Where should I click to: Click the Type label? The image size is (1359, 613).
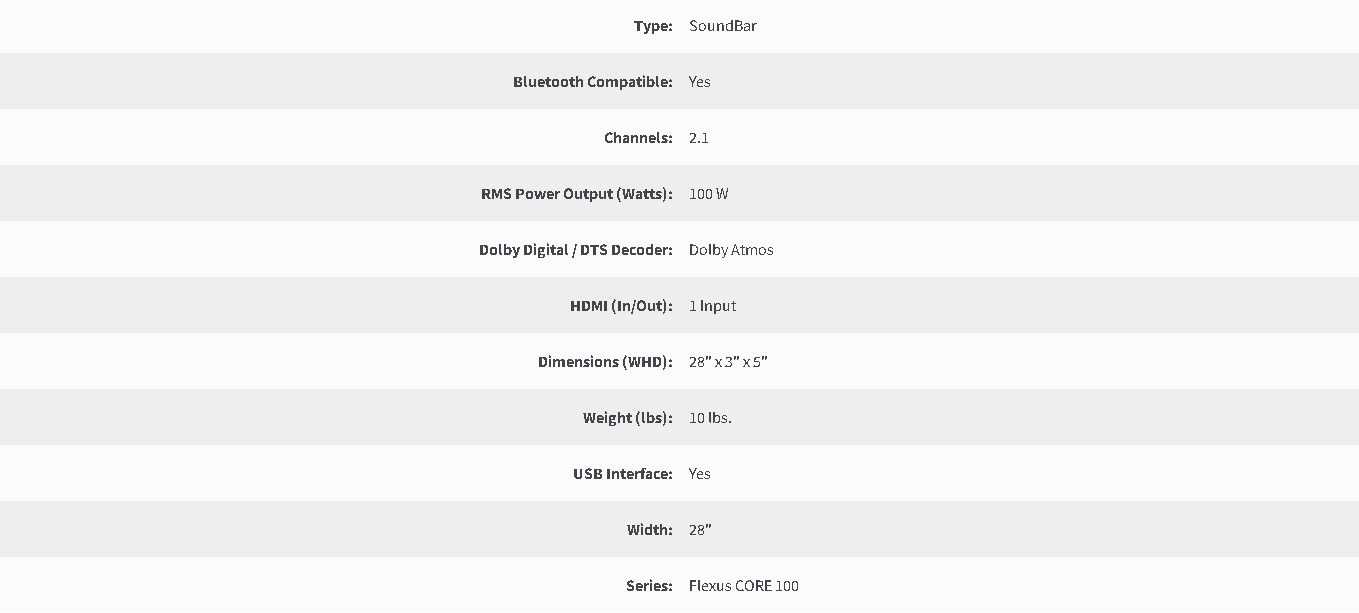click(x=653, y=26)
